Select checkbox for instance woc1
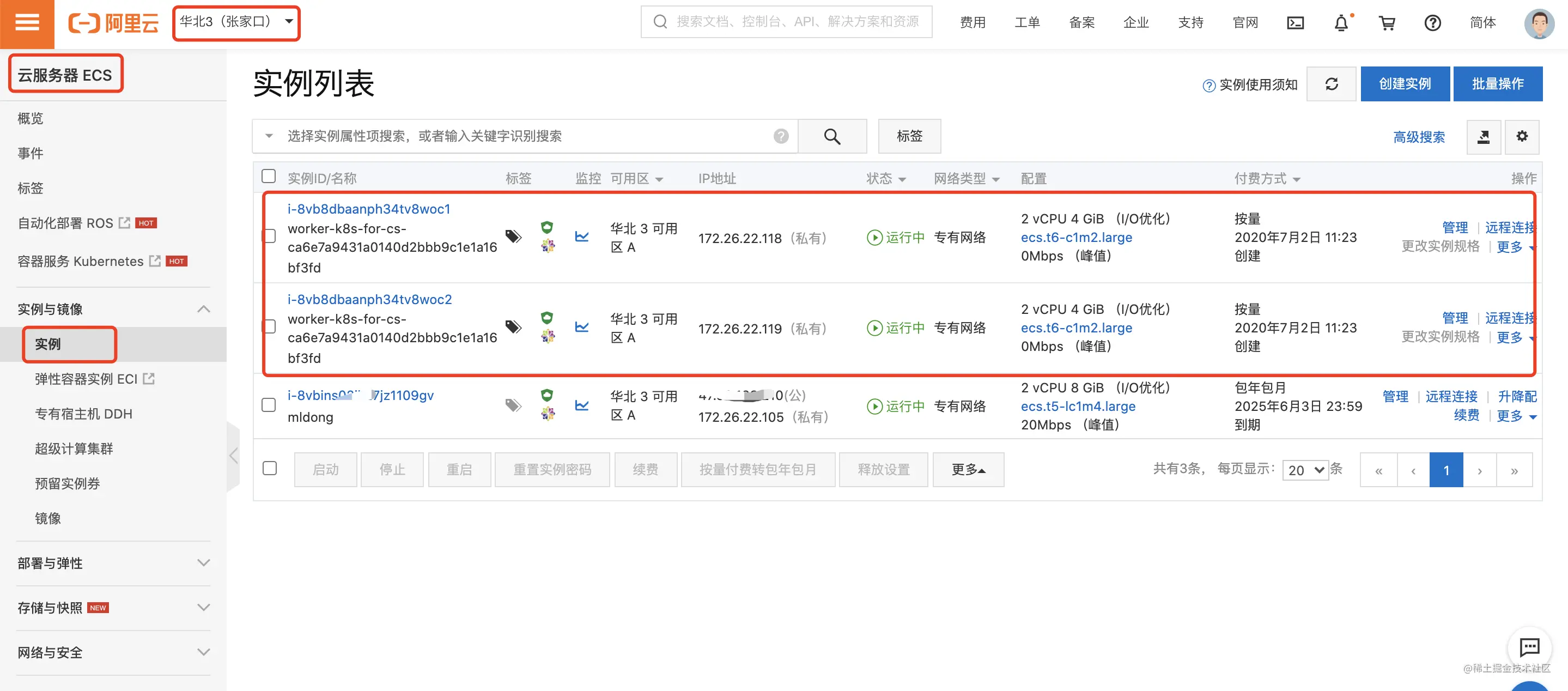Screen dimensions: 1568x691 269,236
